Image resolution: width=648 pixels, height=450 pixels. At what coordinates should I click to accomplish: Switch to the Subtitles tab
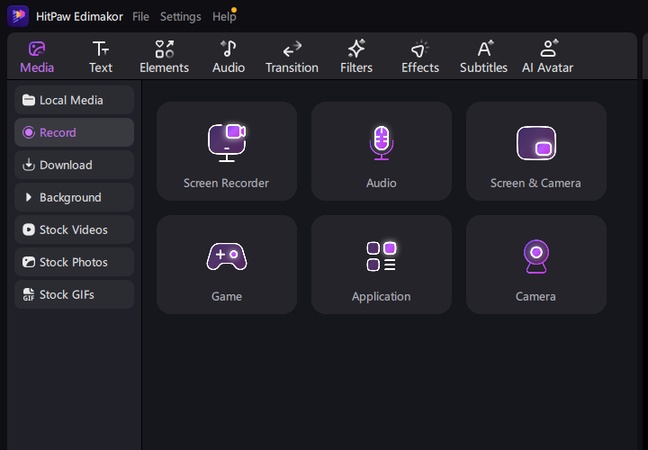[484, 57]
